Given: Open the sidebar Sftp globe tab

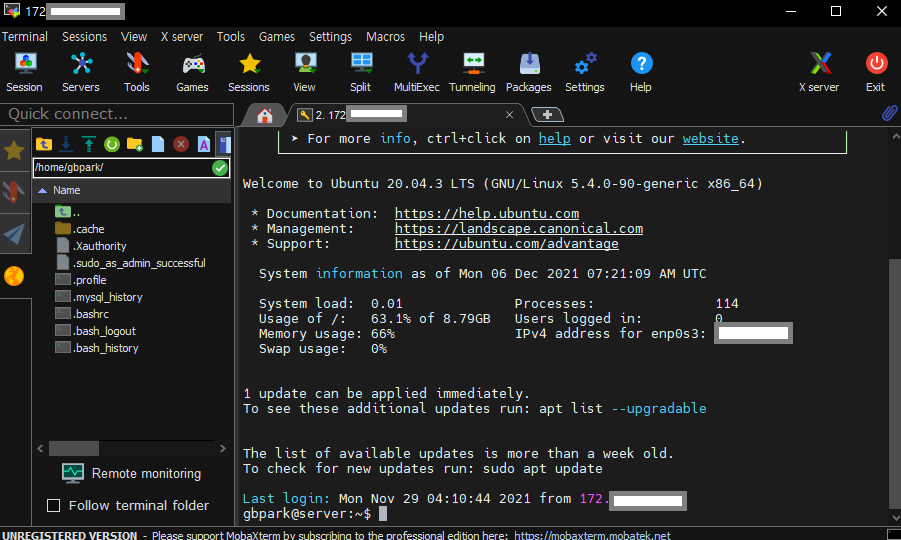Looking at the screenshot, I should pyautogui.click(x=14, y=276).
